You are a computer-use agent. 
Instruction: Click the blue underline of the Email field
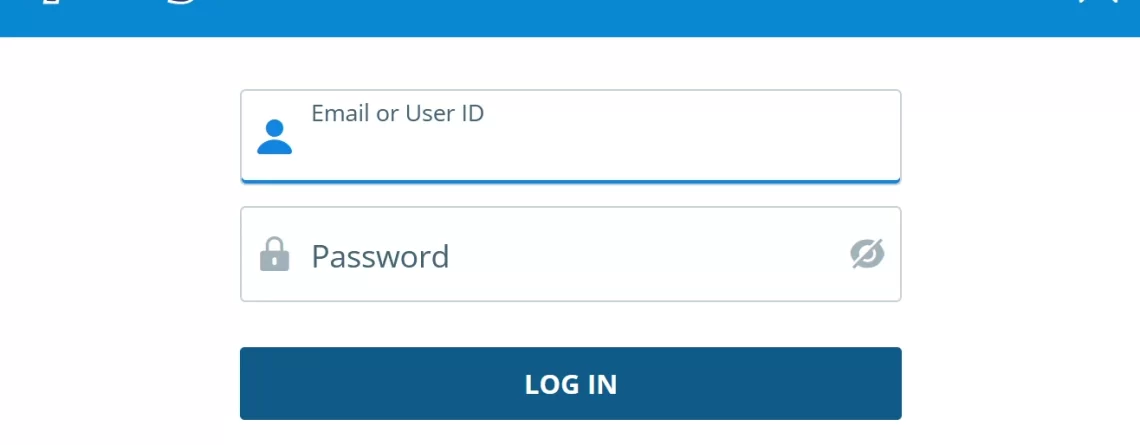(570, 181)
